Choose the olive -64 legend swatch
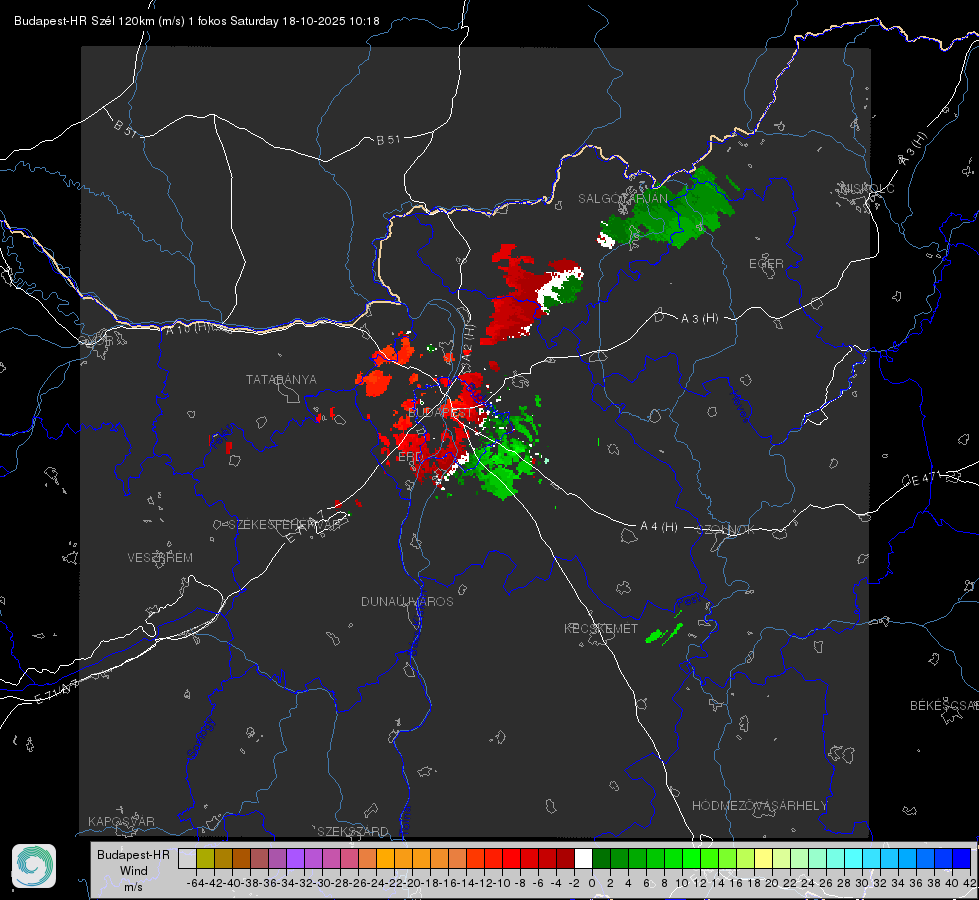 (x=205, y=858)
